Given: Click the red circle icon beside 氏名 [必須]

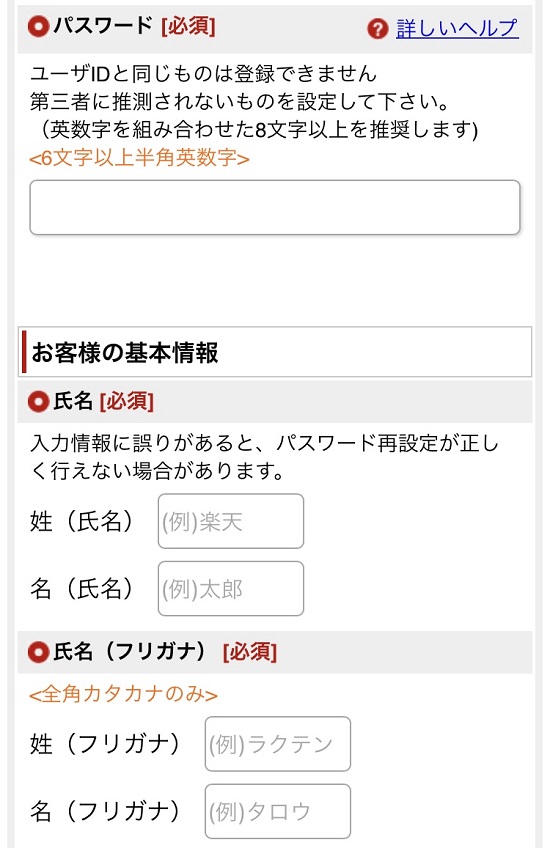Looking at the screenshot, I should (x=38, y=401).
